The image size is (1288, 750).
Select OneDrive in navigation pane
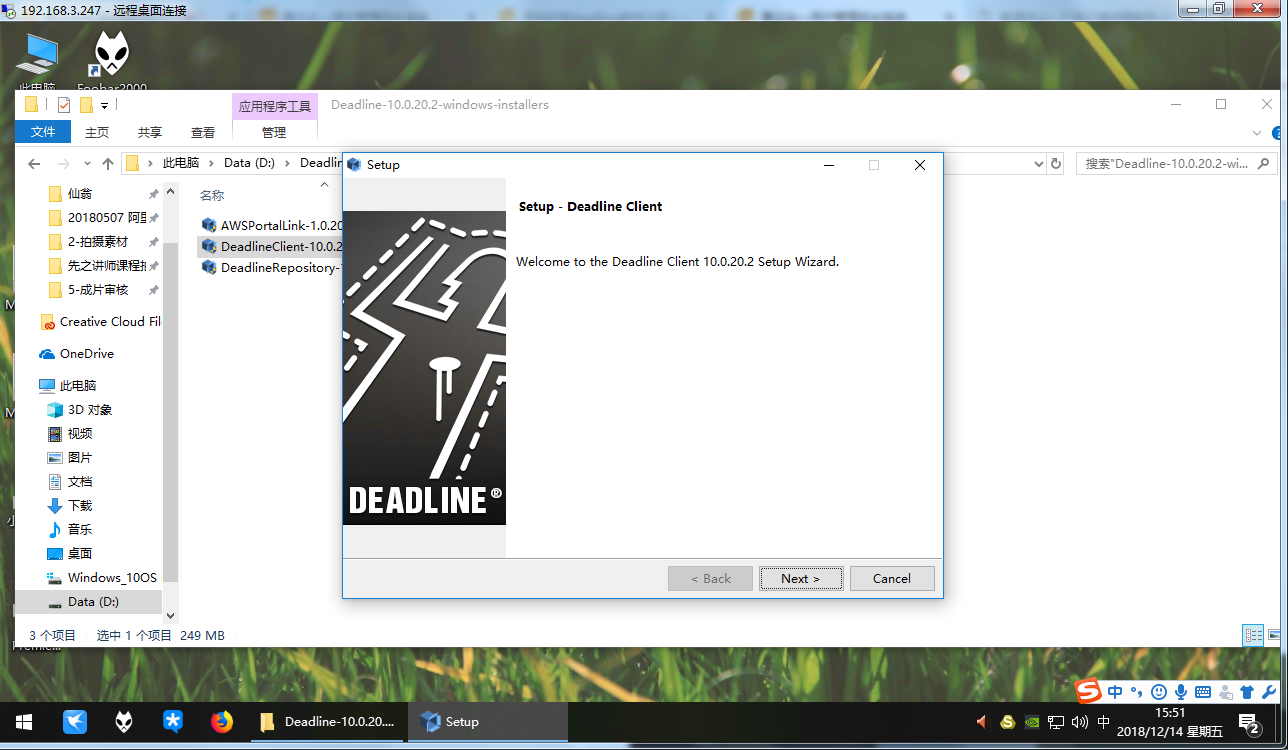[x=86, y=353]
